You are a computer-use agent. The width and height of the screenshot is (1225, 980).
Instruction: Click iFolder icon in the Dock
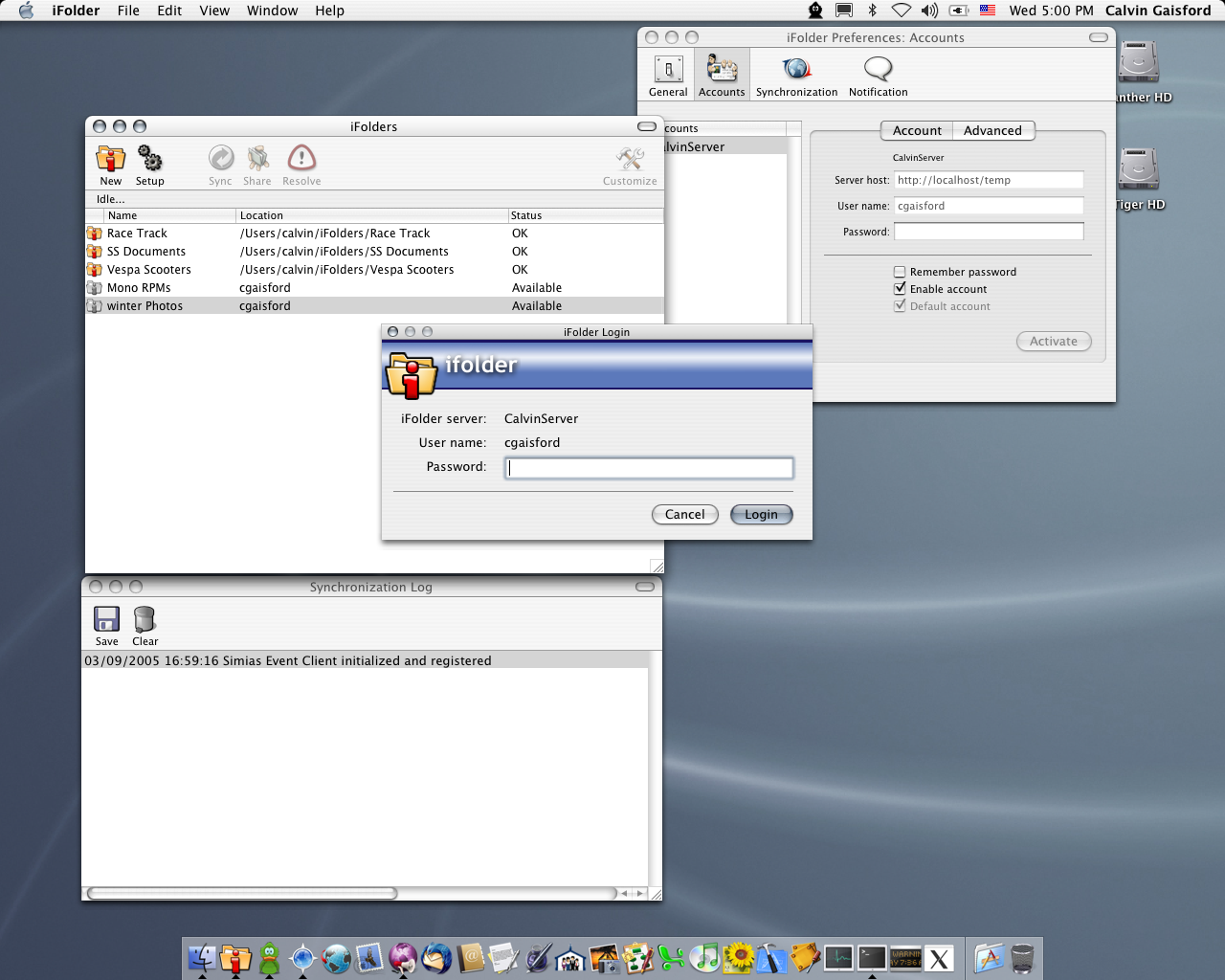(235, 958)
